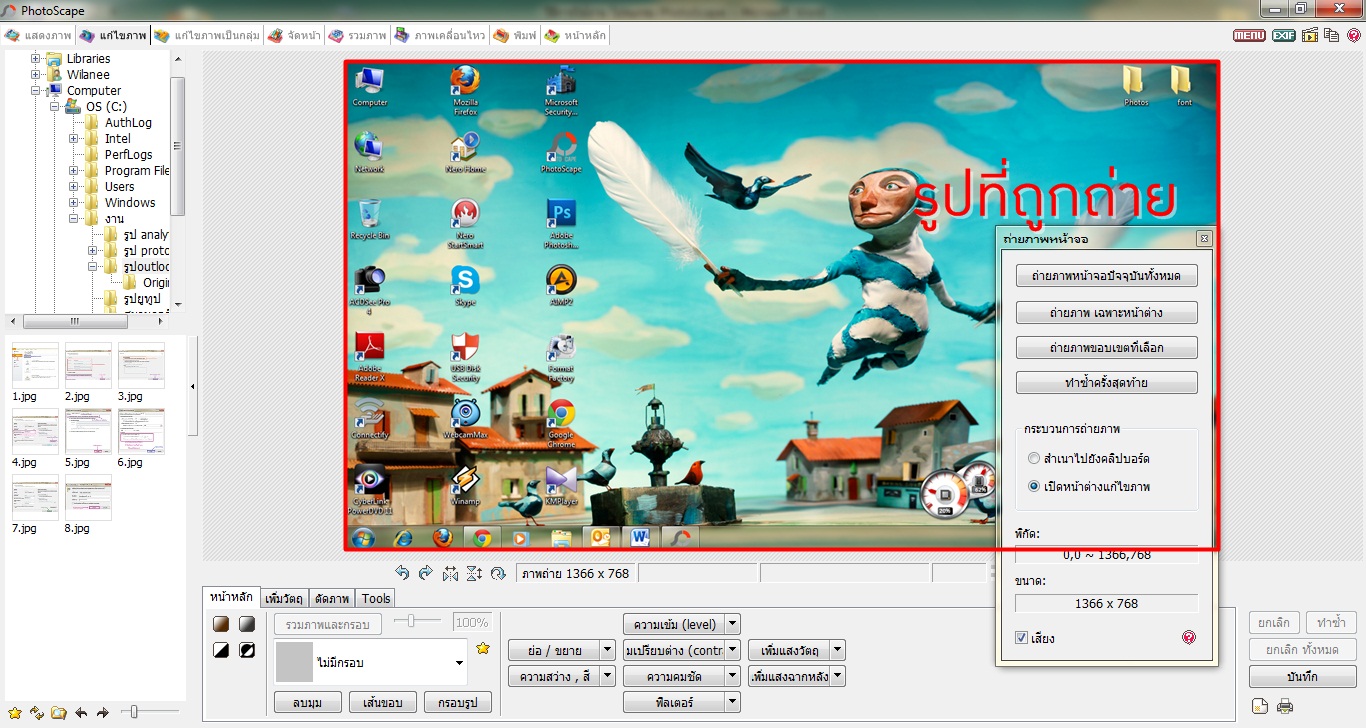Click the left arrow icon under thumbnails

(81, 713)
